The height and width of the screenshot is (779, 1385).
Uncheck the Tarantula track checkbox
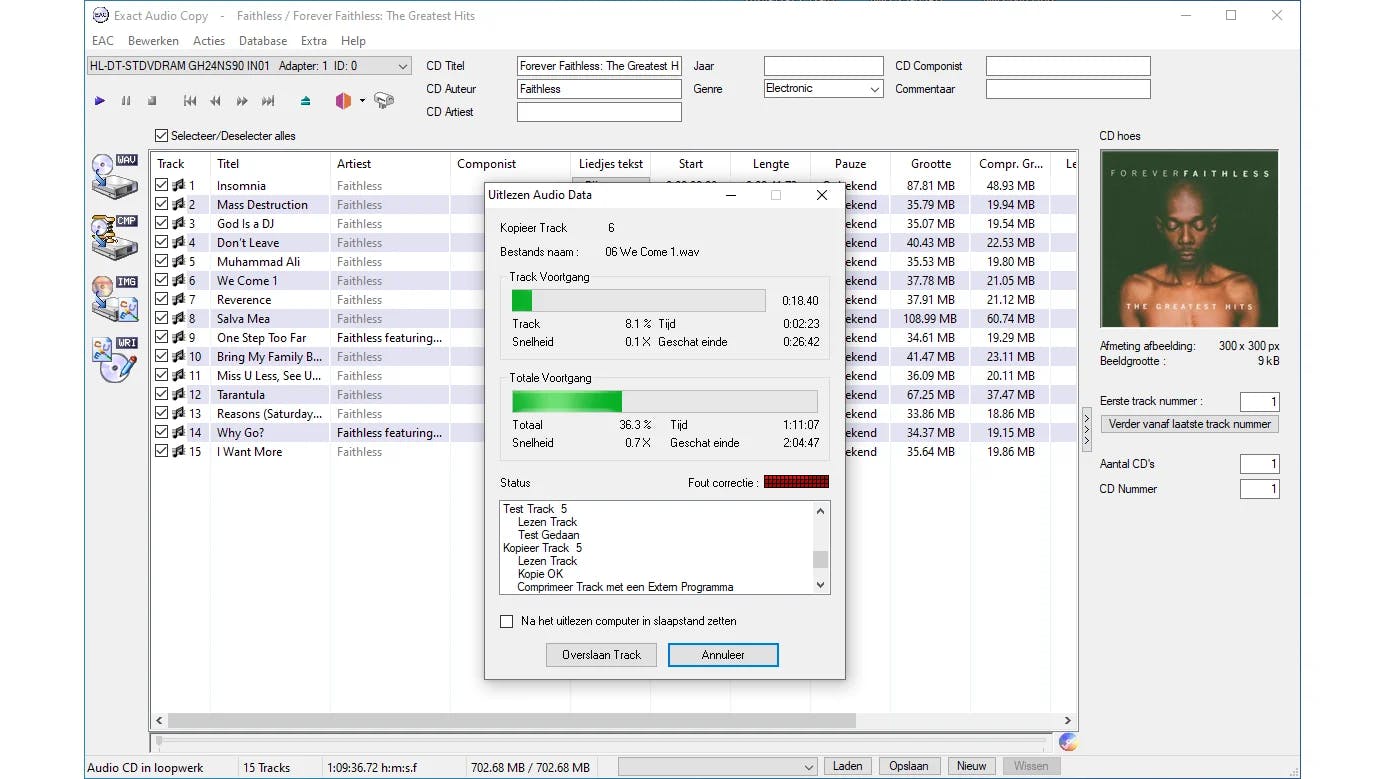(x=162, y=394)
